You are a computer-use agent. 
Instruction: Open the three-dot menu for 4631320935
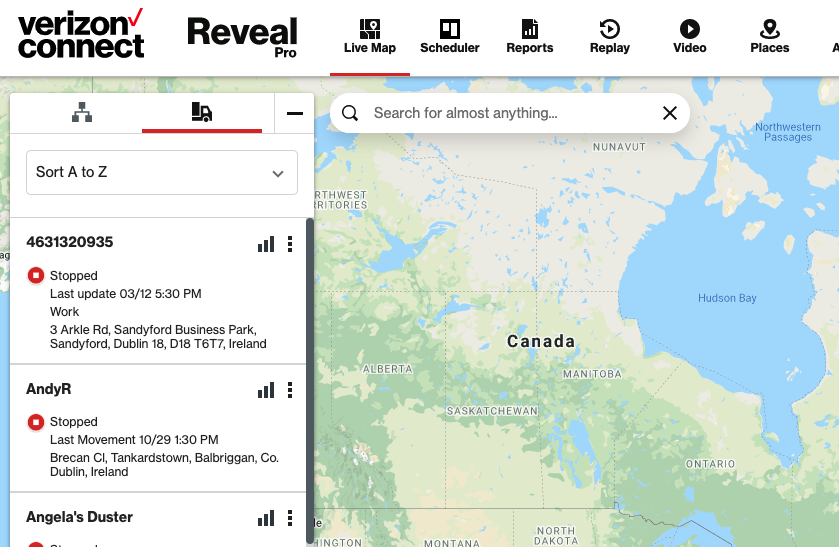(290, 244)
